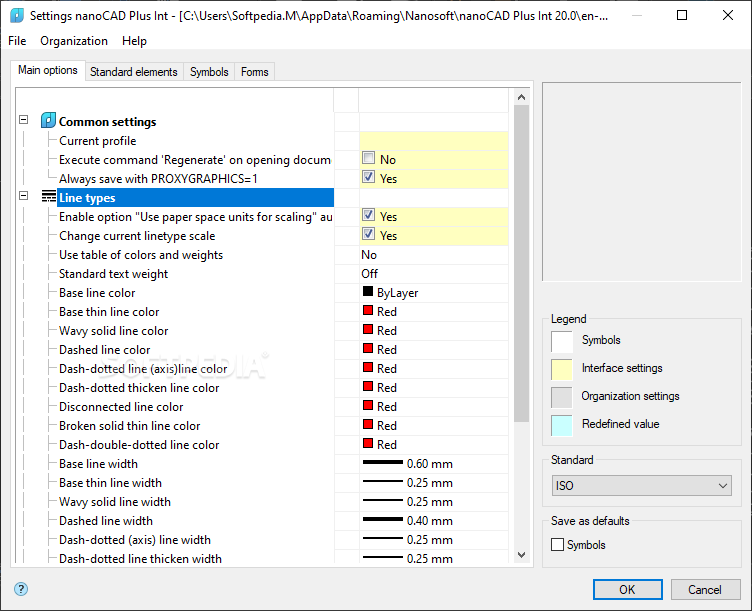
Task: Select the Dash-dotted (axis) line width row
Action: pyautogui.click(x=135, y=540)
